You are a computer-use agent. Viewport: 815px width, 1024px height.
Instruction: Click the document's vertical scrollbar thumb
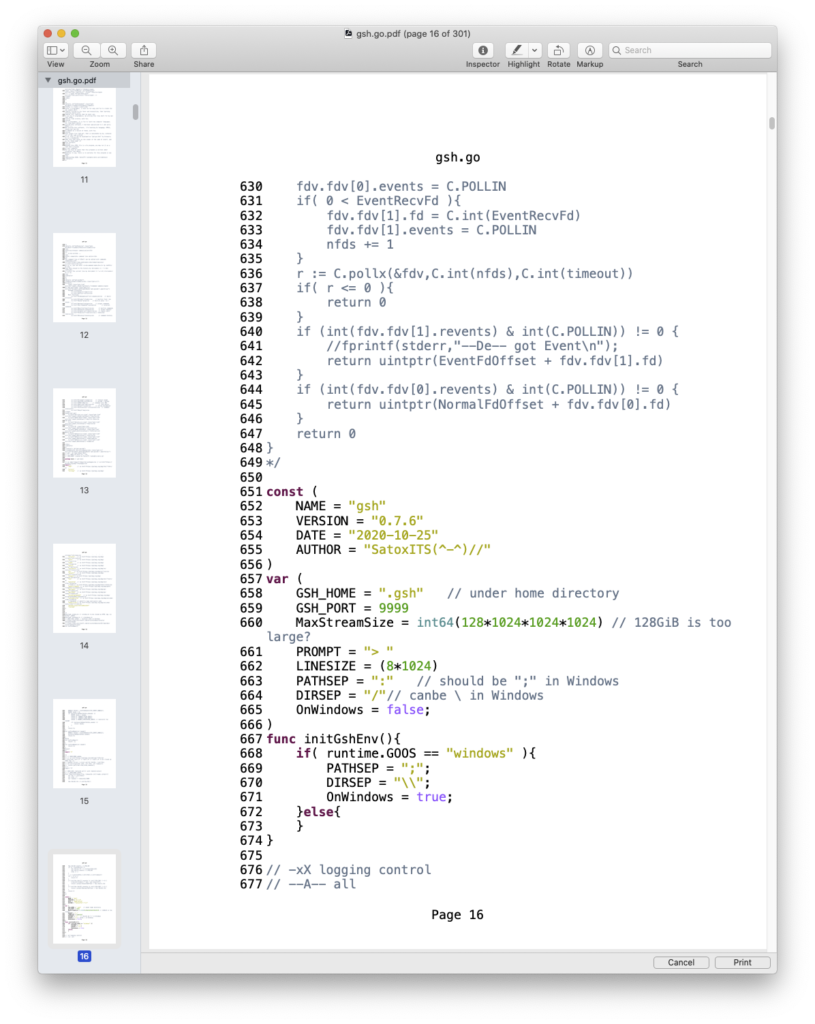[771, 124]
